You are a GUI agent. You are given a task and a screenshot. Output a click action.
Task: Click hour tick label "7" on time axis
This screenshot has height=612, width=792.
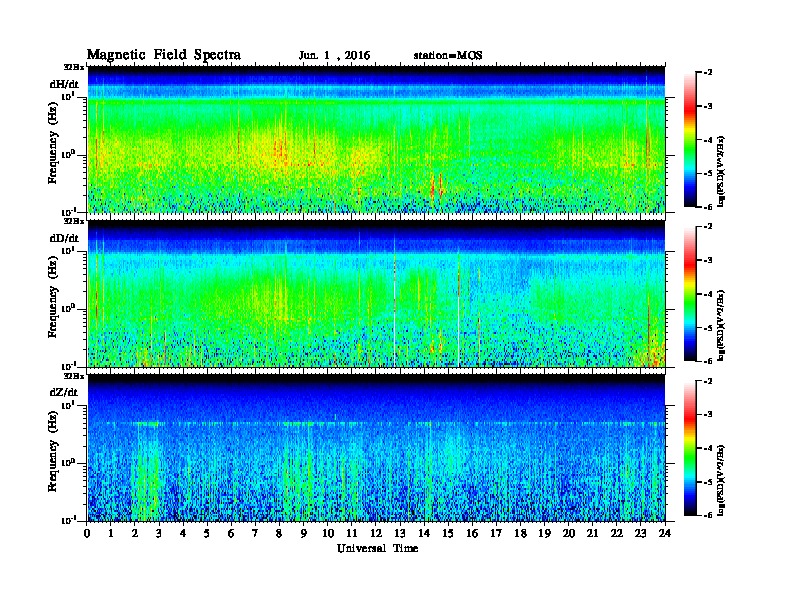(x=255, y=533)
